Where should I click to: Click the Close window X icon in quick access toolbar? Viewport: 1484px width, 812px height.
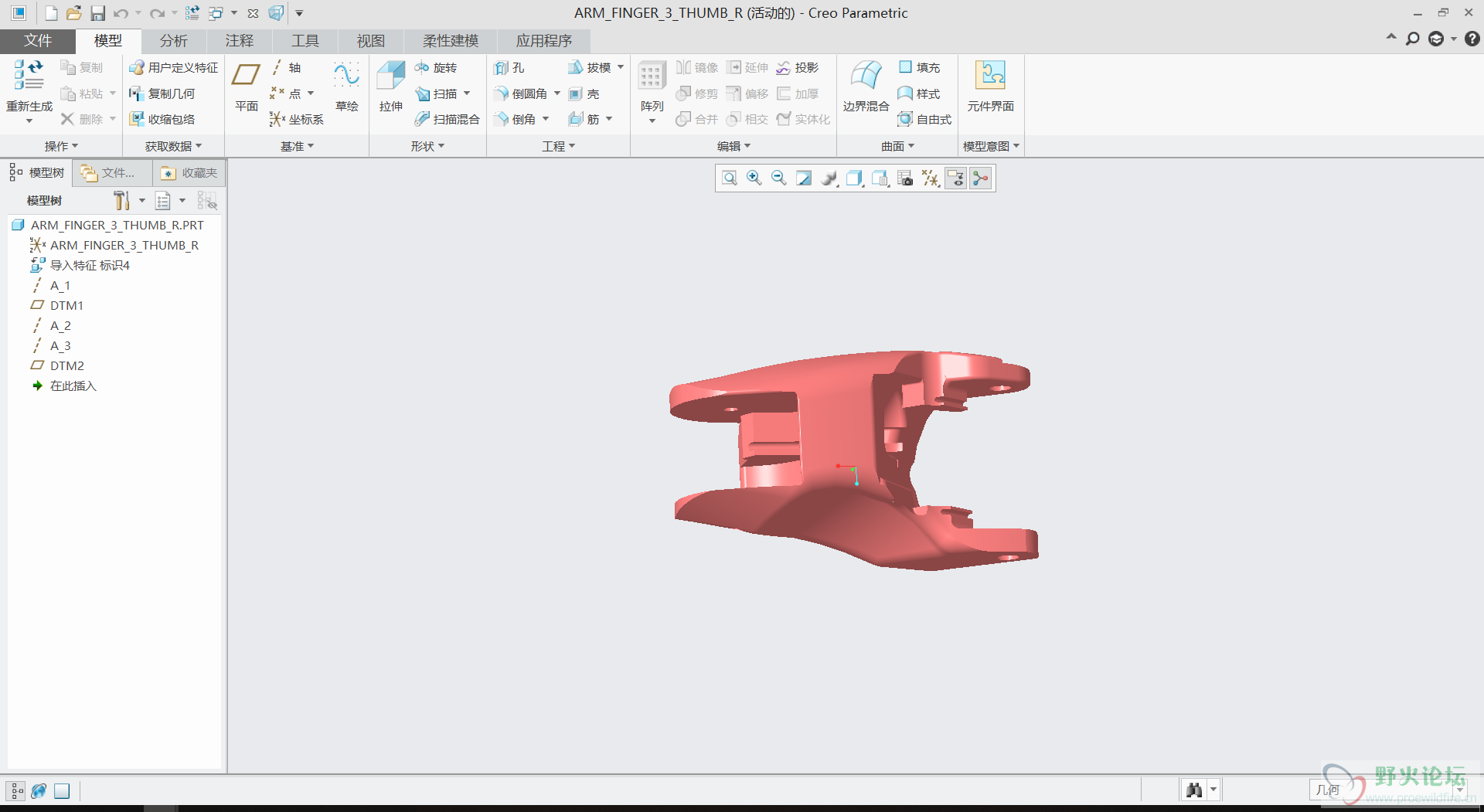click(253, 13)
